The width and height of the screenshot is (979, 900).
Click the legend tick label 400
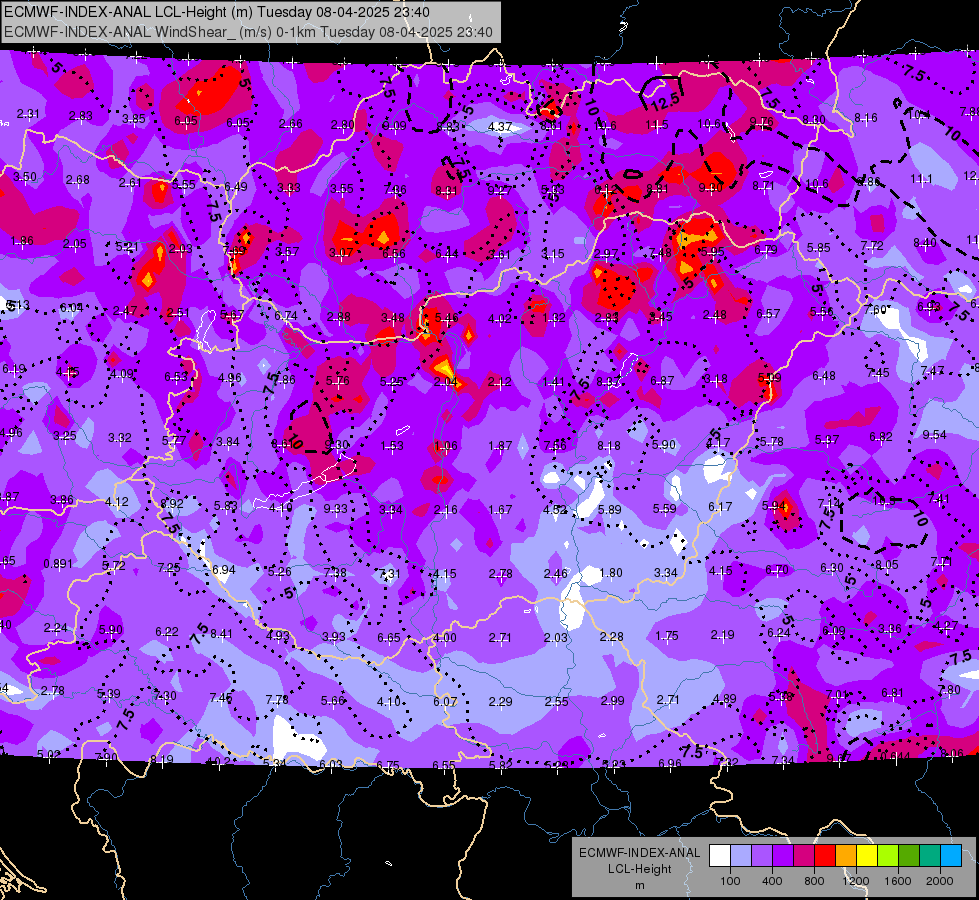[x=772, y=881]
